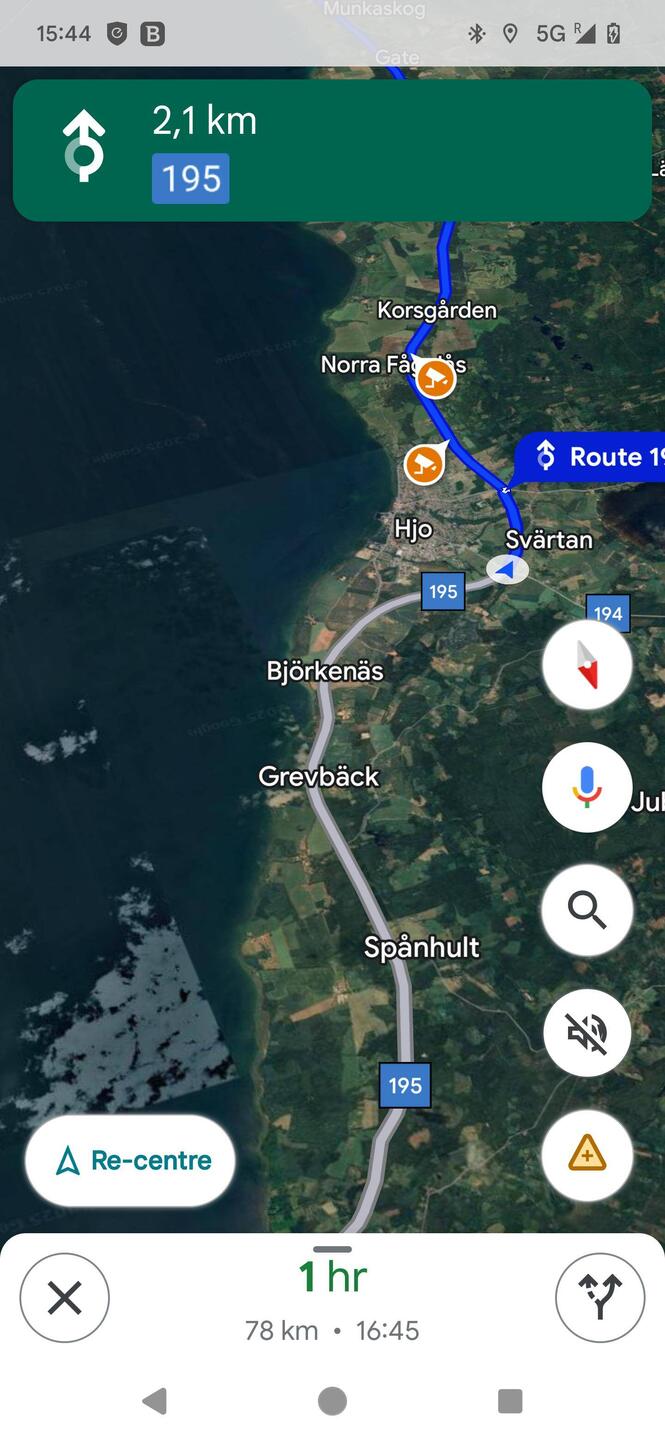Tap the speed camera icon above Hjo
This screenshot has width=665, height=1440.
coord(424,465)
